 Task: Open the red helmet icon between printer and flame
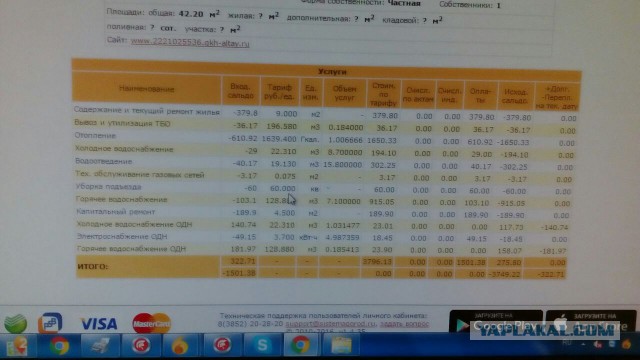(141, 346)
